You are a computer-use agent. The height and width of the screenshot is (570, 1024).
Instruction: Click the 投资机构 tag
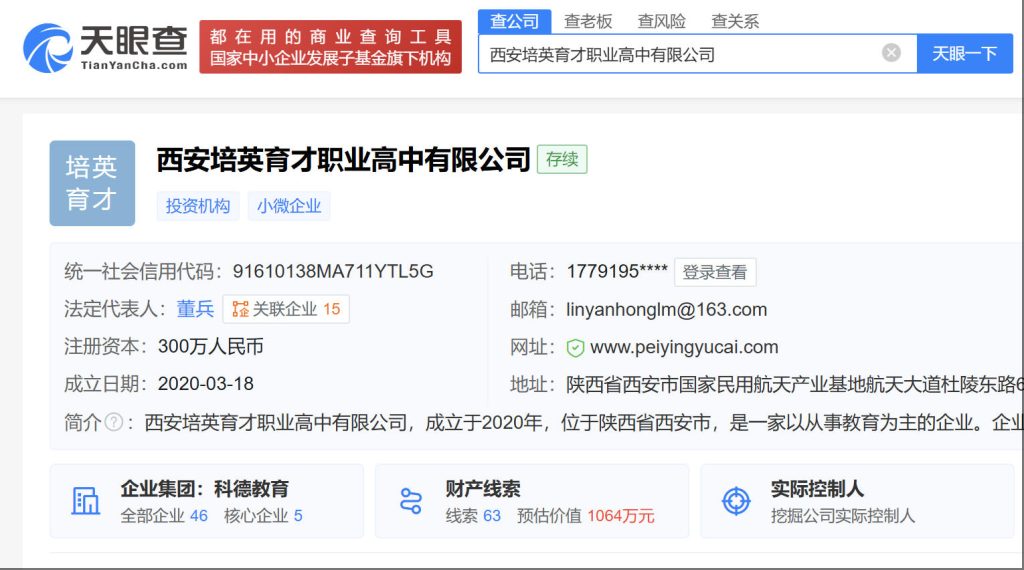(198, 206)
